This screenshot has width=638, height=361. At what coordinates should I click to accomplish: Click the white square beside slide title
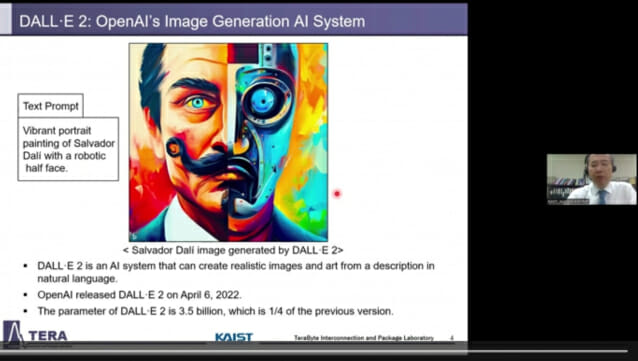tap(6, 20)
